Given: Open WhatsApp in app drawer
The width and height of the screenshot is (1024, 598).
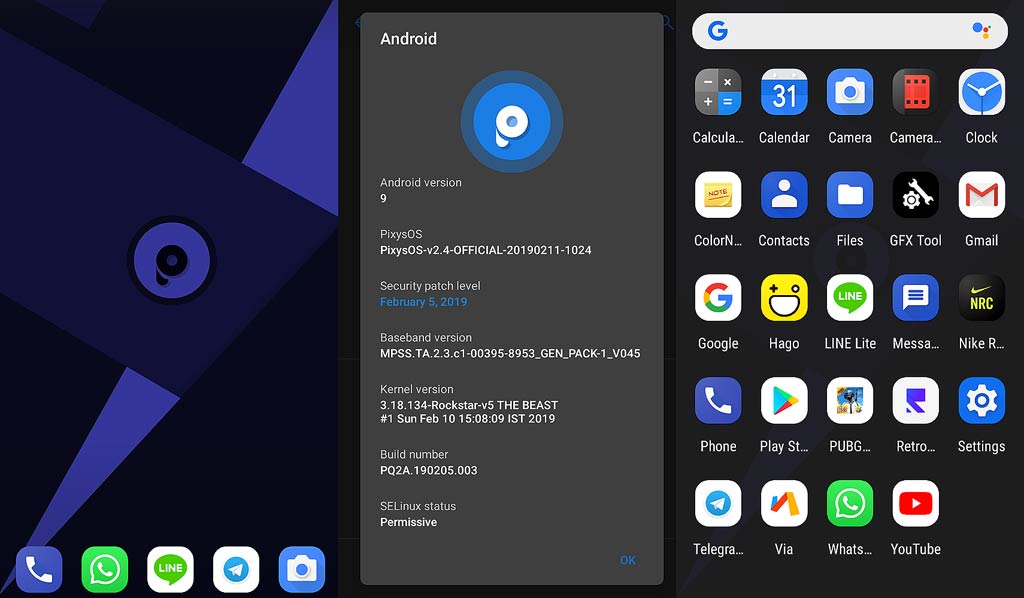Looking at the screenshot, I should (x=850, y=503).
